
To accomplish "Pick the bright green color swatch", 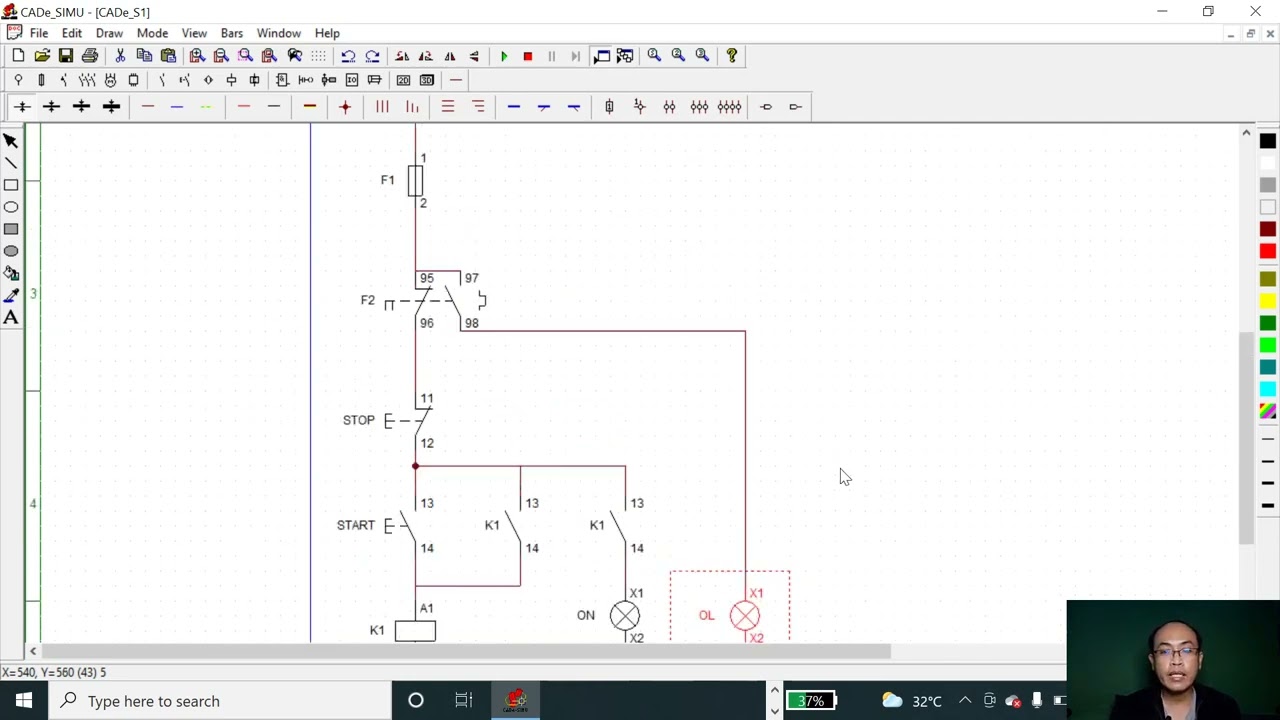I will pyautogui.click(x=1268, y=345).
